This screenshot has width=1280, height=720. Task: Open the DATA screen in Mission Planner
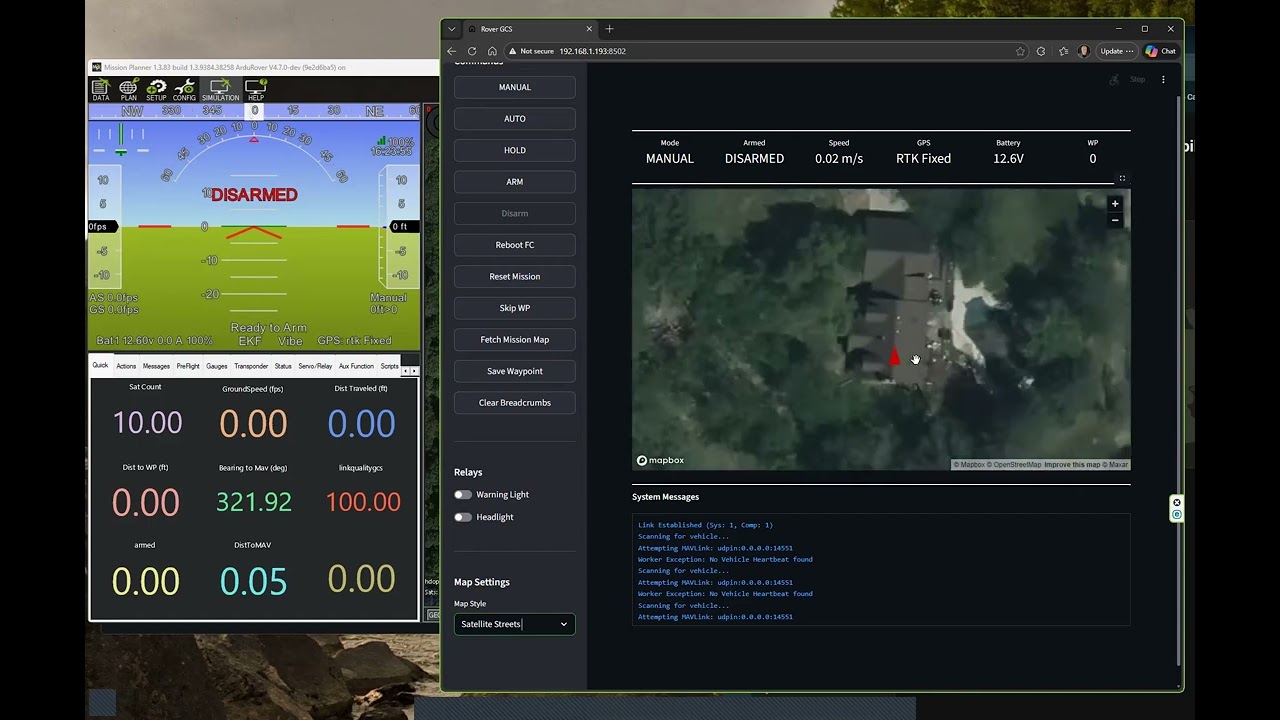pyautogui.click(x=101, y=91)
